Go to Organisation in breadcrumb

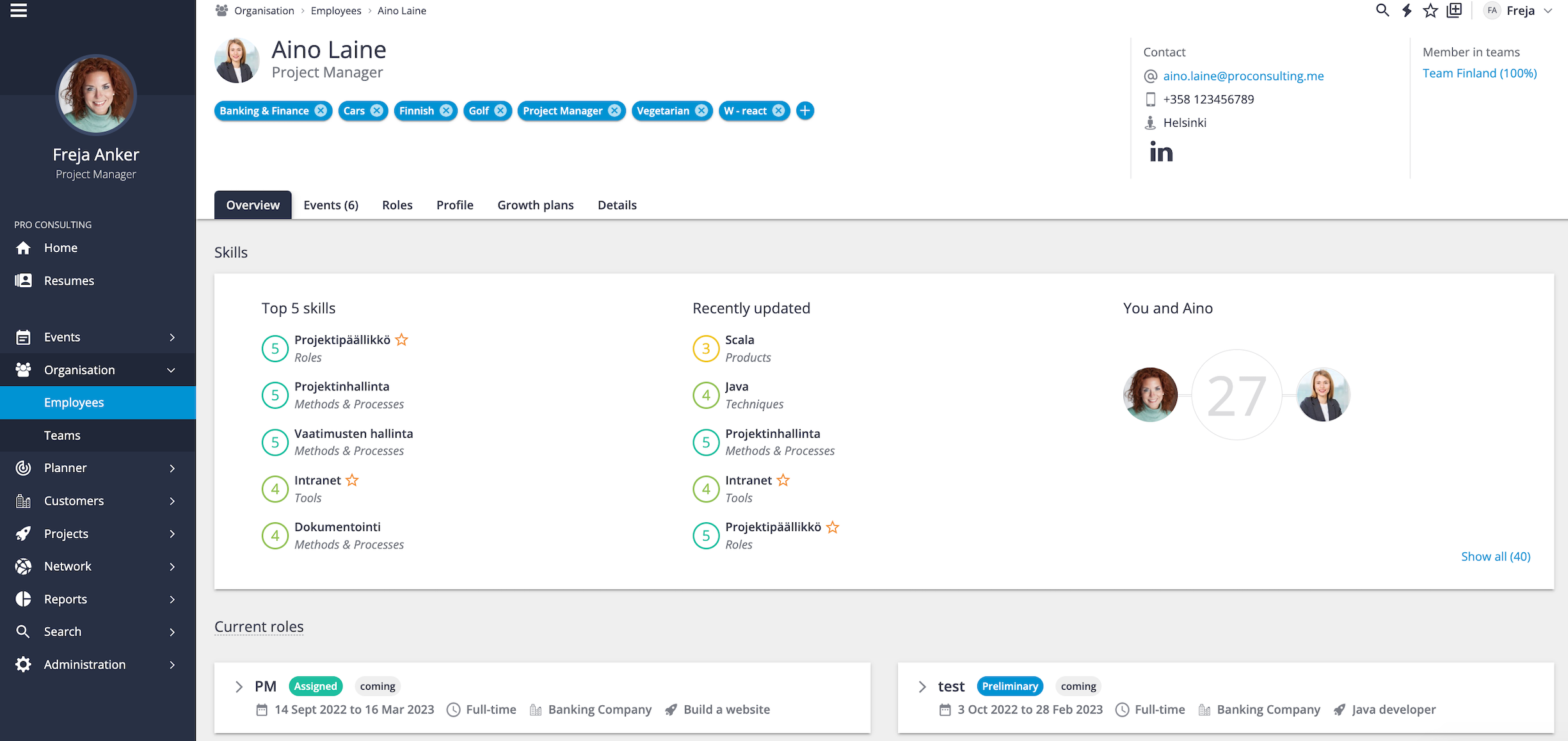tap(264, 10)
